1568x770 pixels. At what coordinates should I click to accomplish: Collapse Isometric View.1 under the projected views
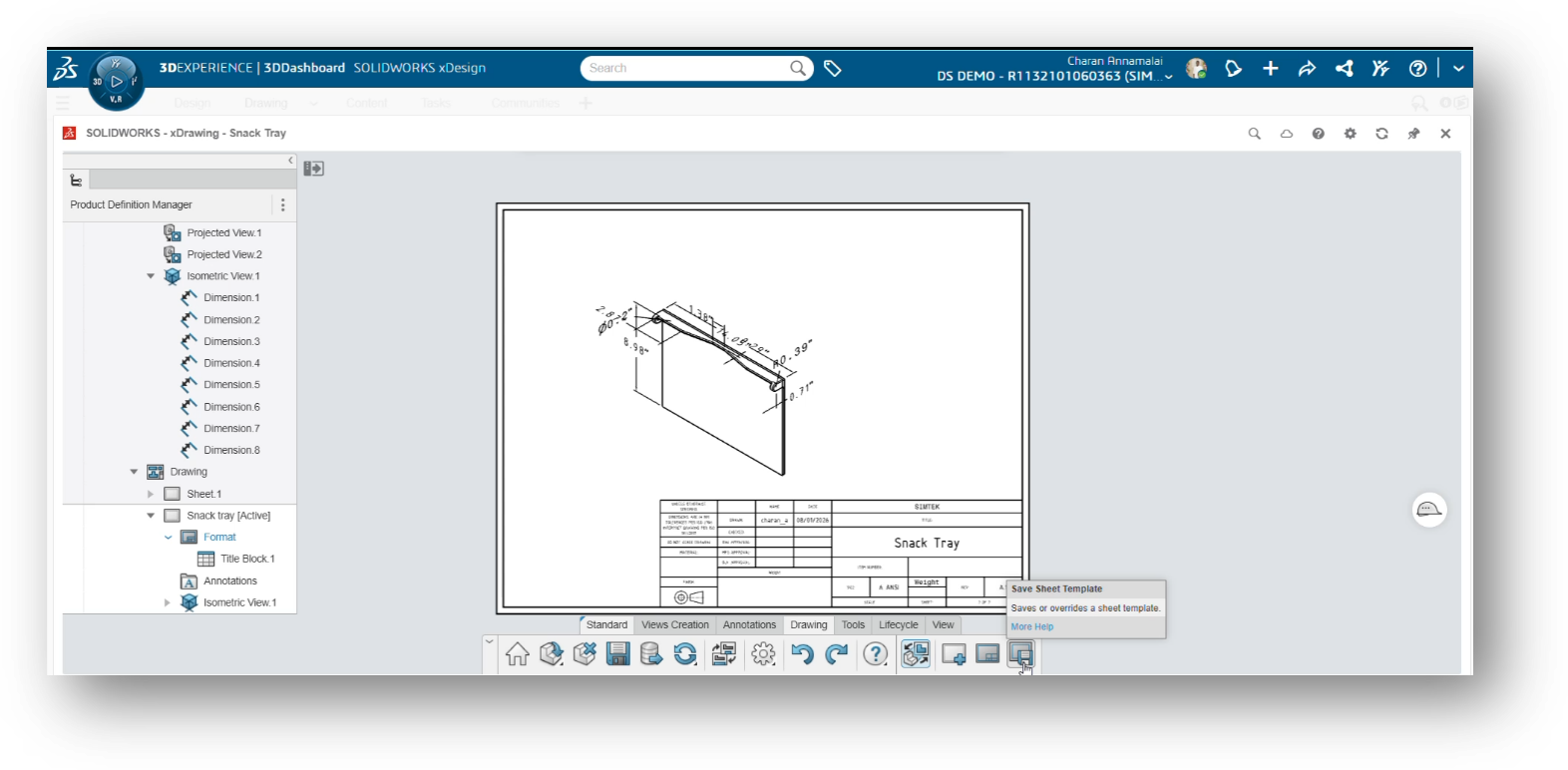pyautogui.click(x=151, y=276)
